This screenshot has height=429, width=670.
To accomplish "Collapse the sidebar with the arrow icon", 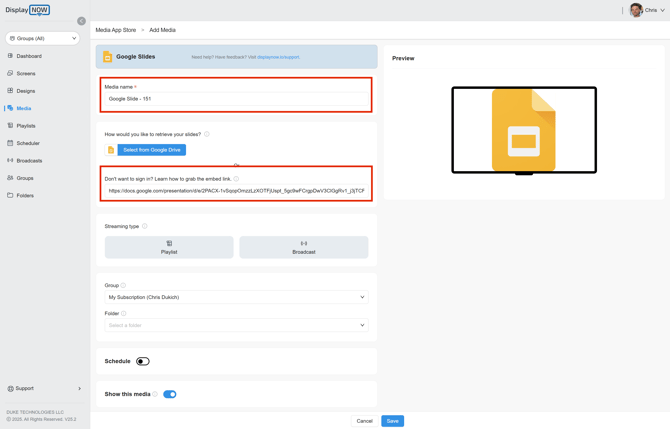I will (82, 21).
